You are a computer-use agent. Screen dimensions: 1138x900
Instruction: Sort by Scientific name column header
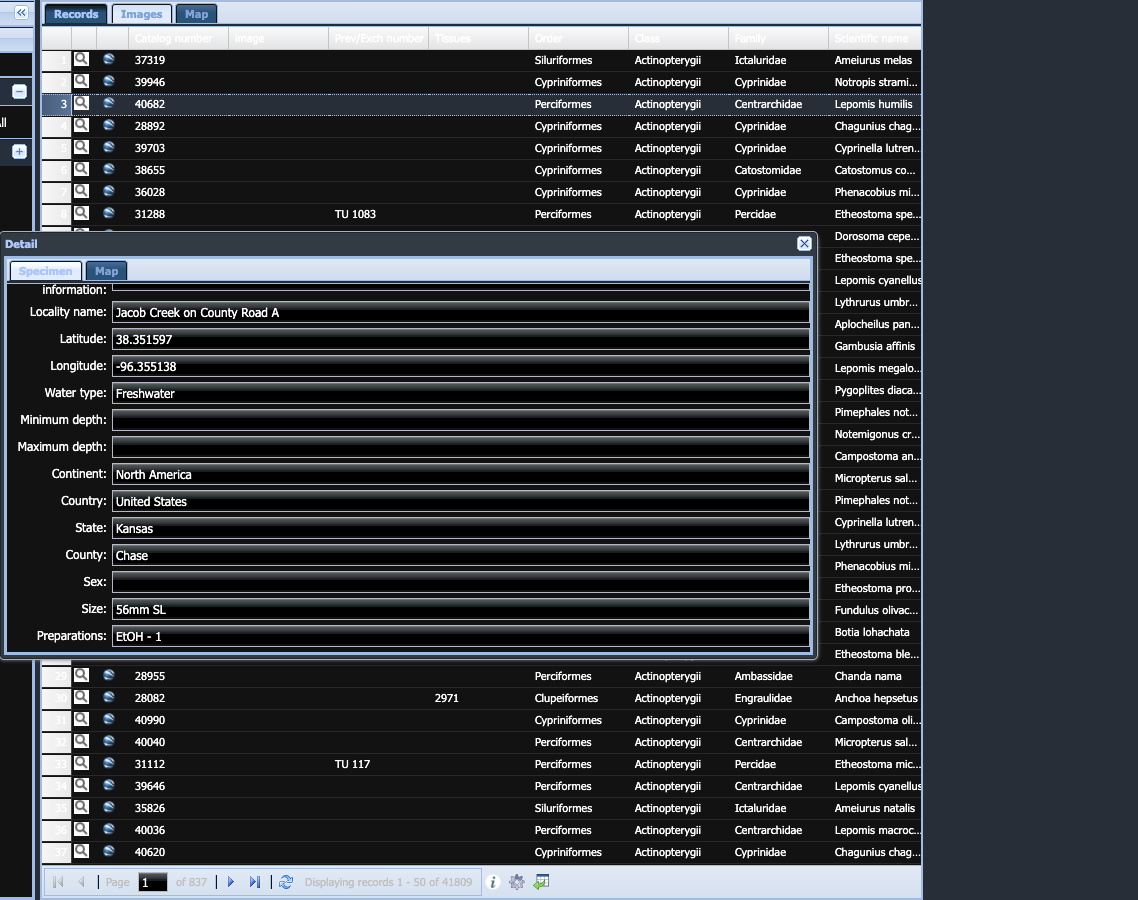875,38
